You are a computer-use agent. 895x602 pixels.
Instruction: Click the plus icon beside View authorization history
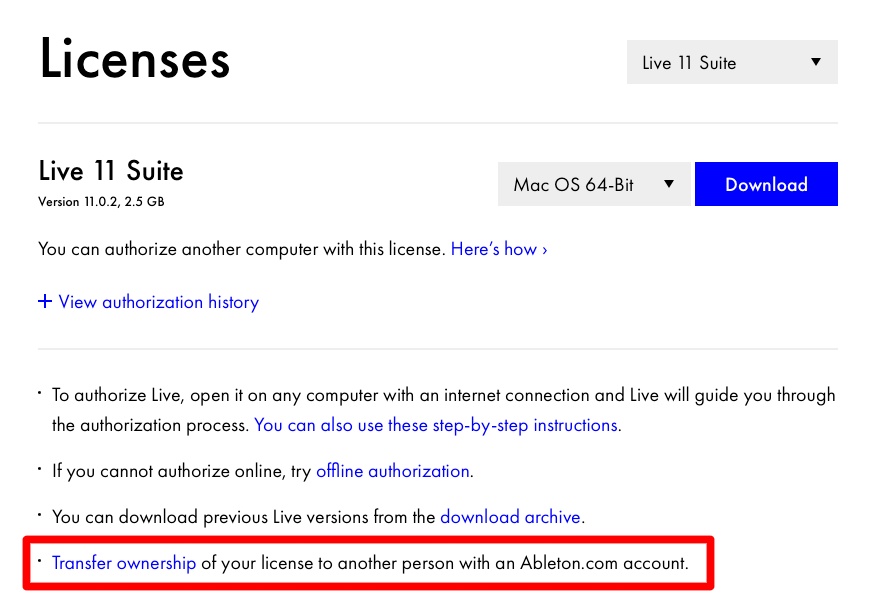(x=44, y=302)
